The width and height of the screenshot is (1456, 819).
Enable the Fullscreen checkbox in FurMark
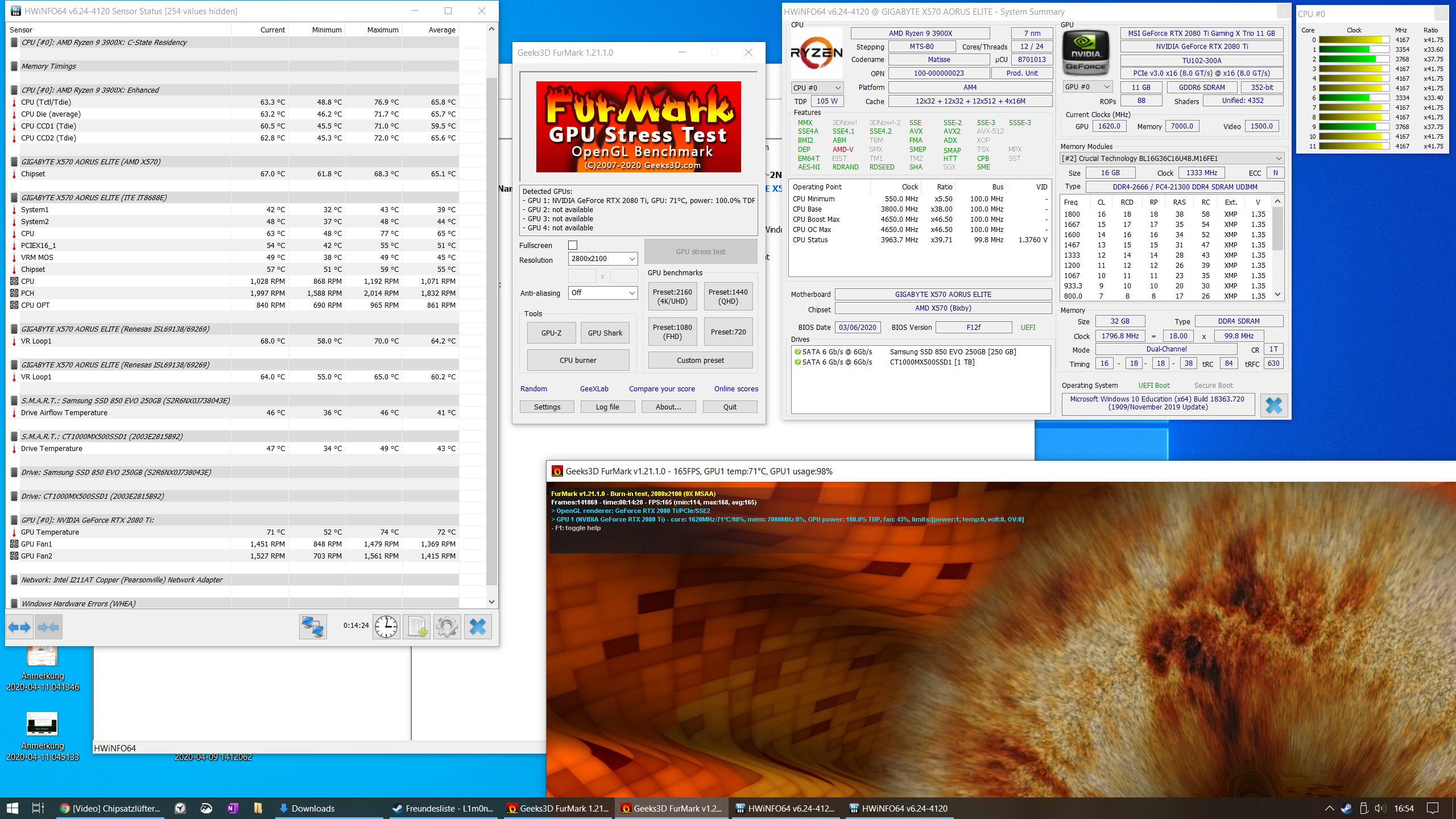(x=573, y=245)
